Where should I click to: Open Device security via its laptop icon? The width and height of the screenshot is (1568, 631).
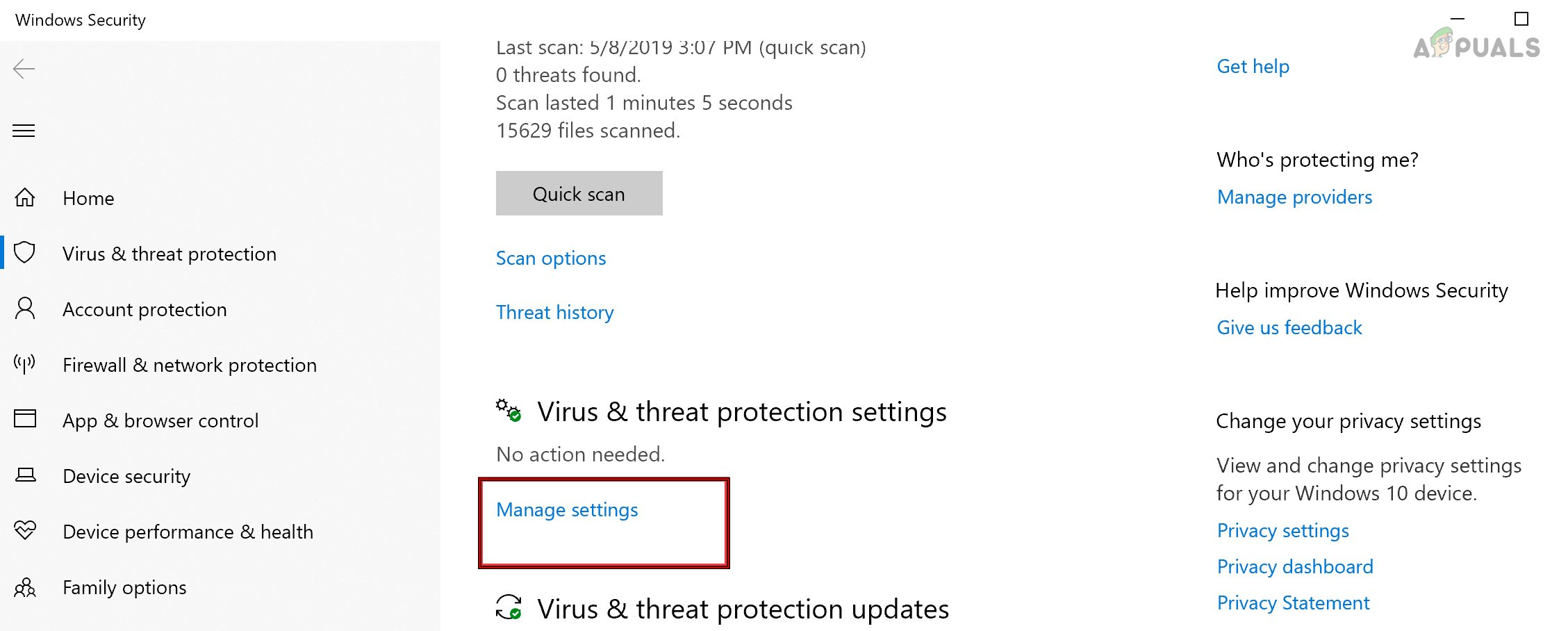click(25, 475)
